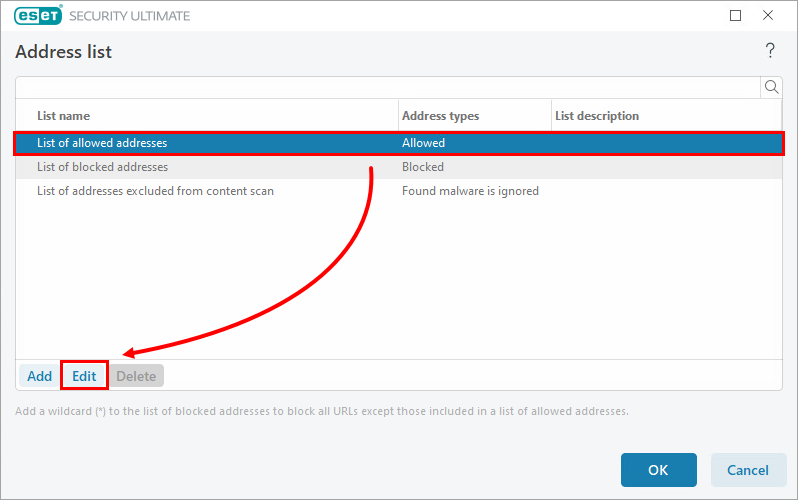The height and width of the screenshot is (500, 798).
Task: Close the ESET Security Ultimate window
Action: 768,16
